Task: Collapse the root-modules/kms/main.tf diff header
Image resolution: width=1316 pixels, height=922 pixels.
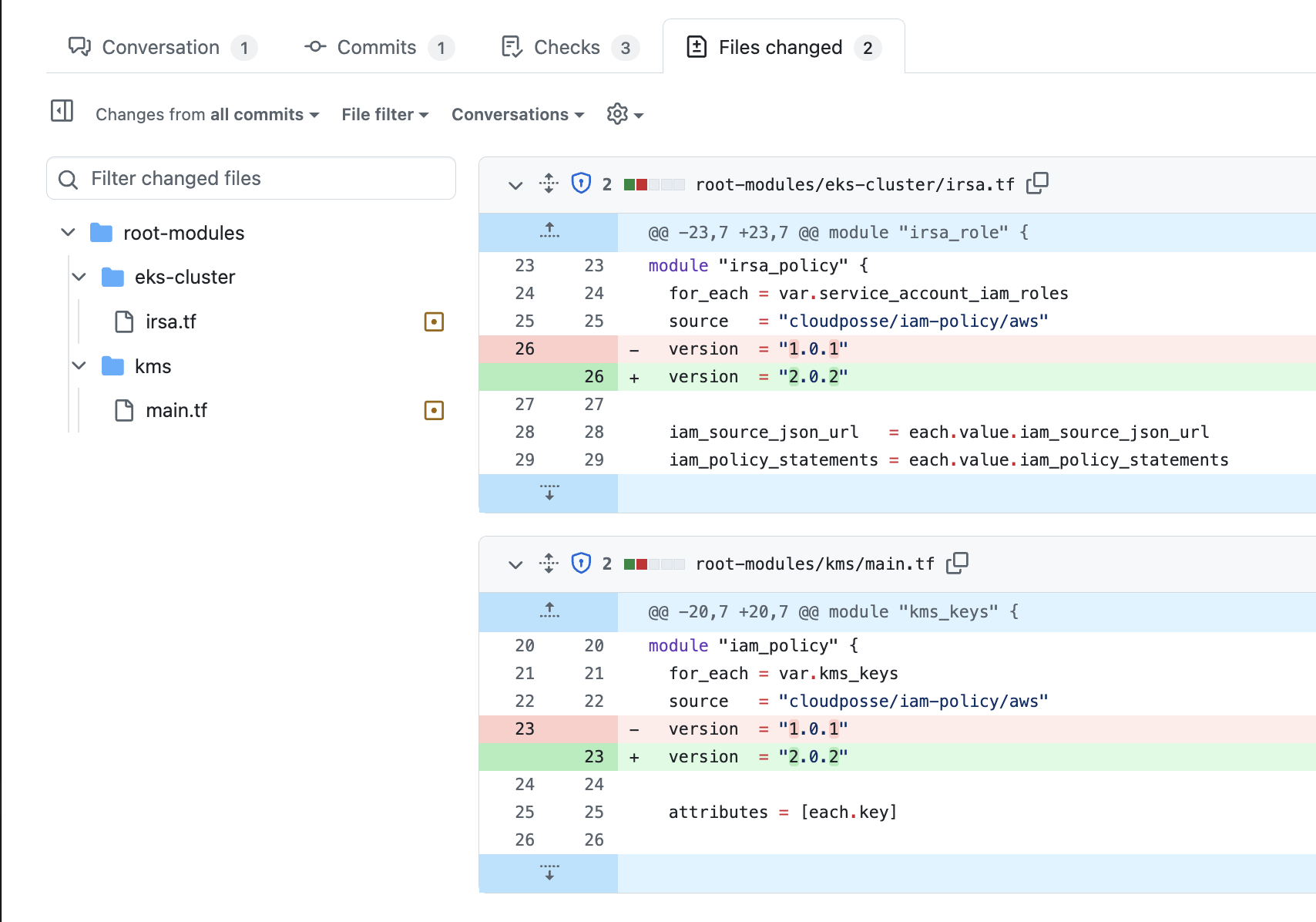Action: tap(515, 564)
